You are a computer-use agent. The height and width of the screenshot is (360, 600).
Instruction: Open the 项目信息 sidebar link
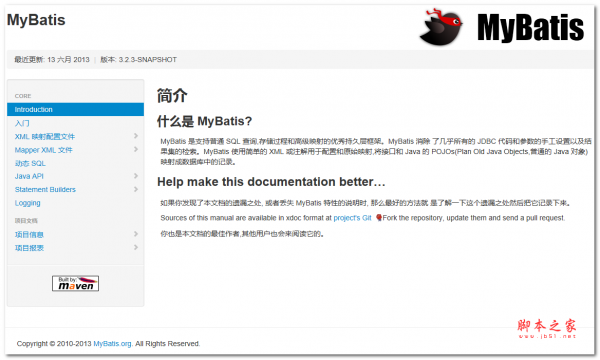(x=29, y=235)
